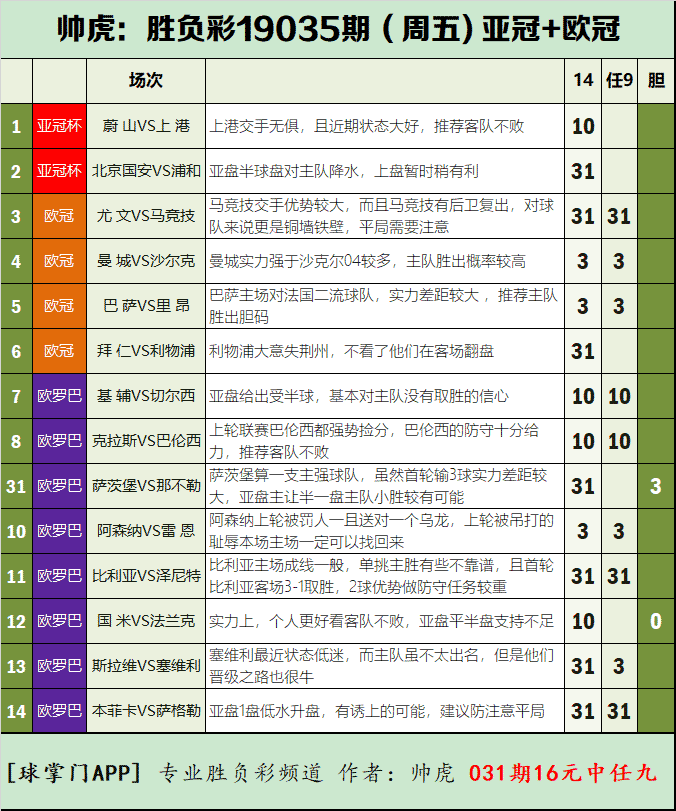Click the 胆 value '3' in 萨茨堡 row
The image size is (676, 811).
tap(656, 486)
